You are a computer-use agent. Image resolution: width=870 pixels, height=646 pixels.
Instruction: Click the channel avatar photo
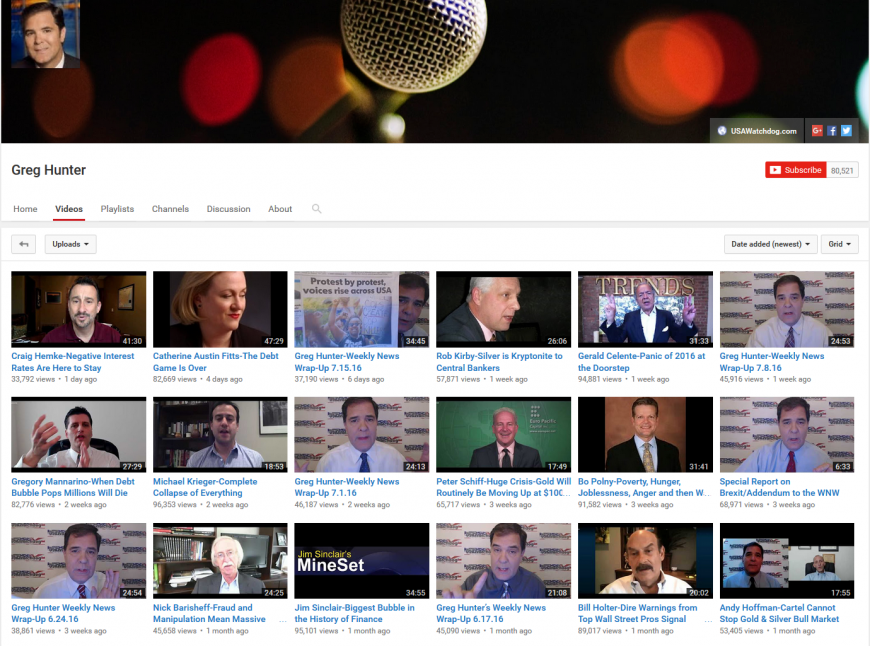click(45, 34)
